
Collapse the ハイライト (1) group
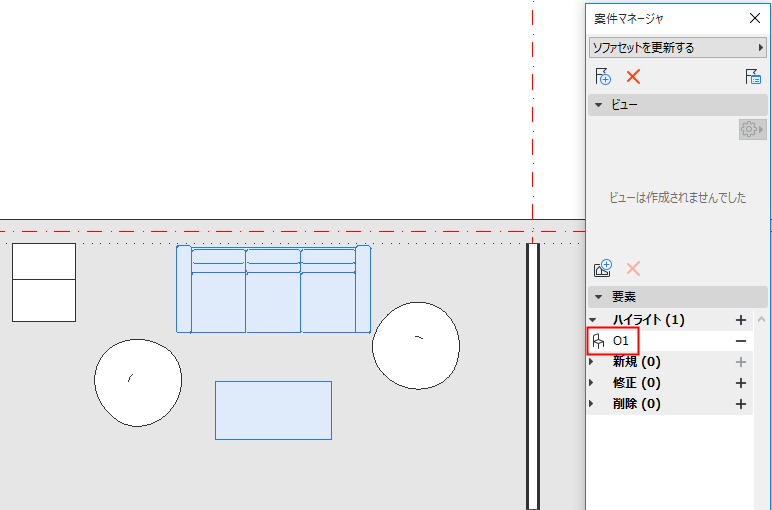593,320
